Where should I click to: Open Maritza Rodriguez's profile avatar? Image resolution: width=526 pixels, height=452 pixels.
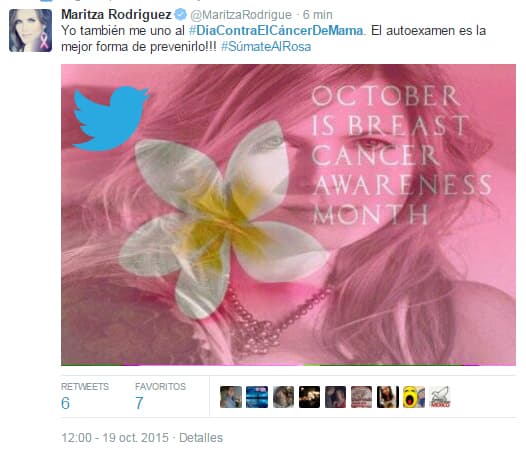coord(31,31)
